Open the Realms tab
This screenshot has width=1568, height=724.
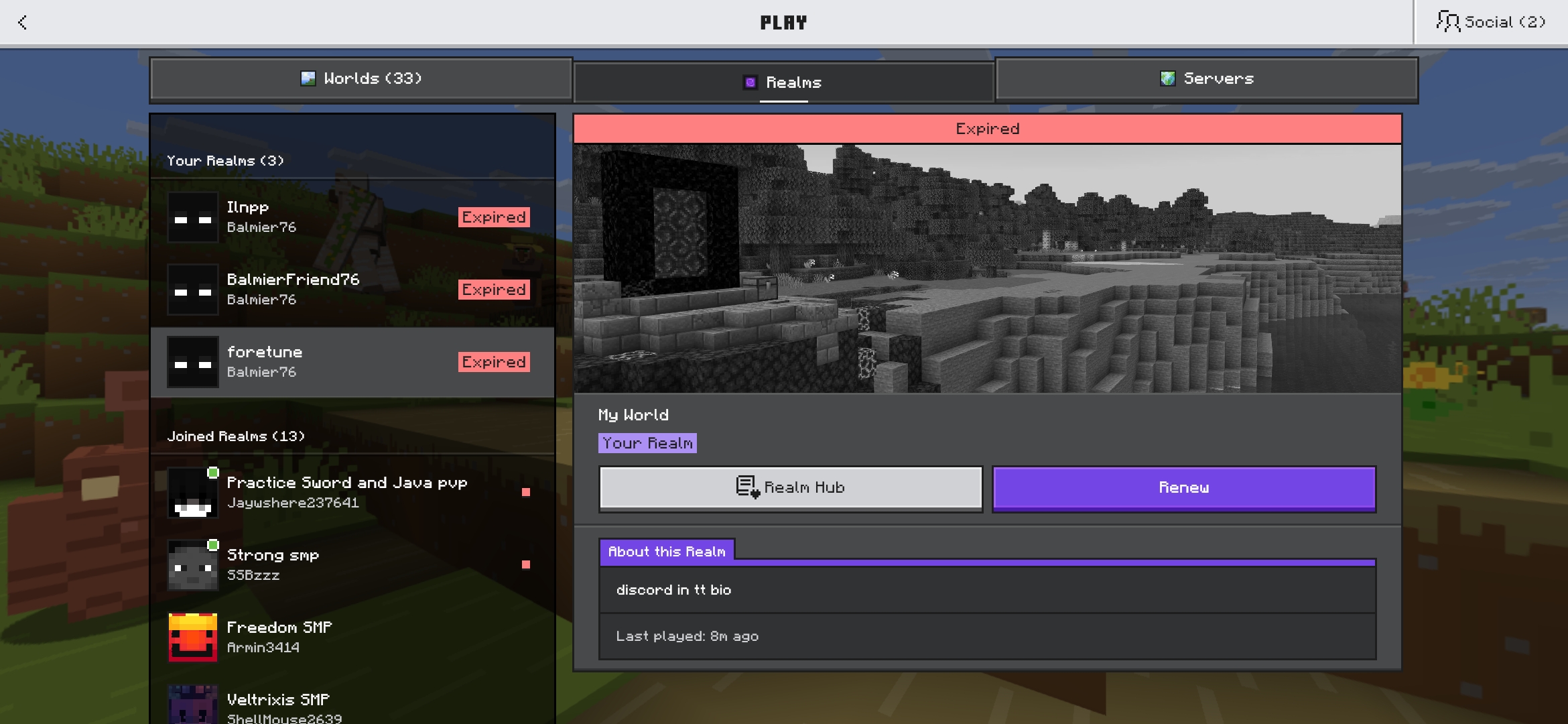(x=783, y=82)
